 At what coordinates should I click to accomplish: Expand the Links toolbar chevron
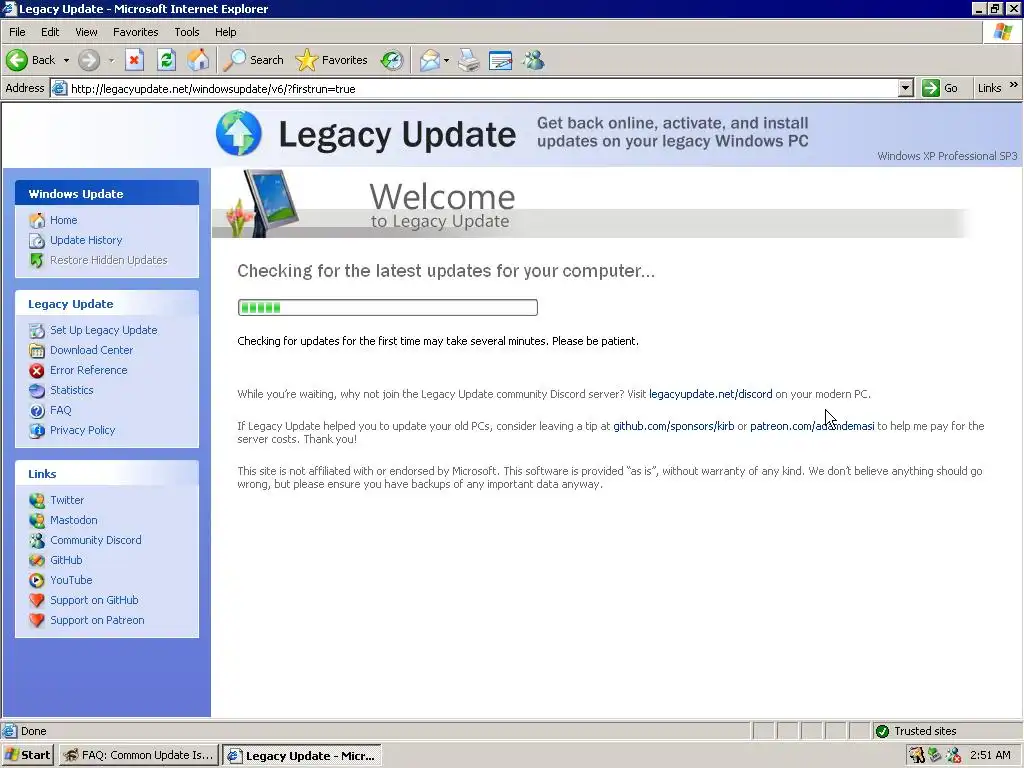click(1014, 85)
